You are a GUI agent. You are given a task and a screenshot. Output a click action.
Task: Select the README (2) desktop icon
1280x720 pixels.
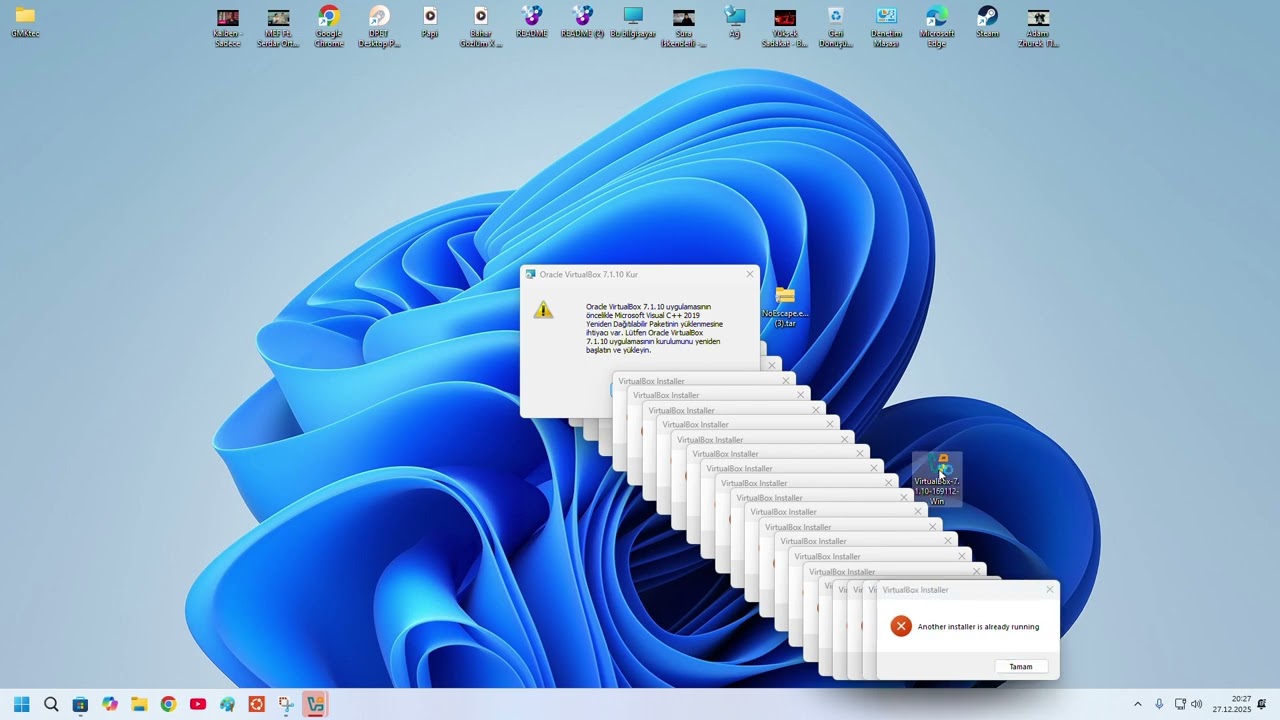tap(582, 23)
